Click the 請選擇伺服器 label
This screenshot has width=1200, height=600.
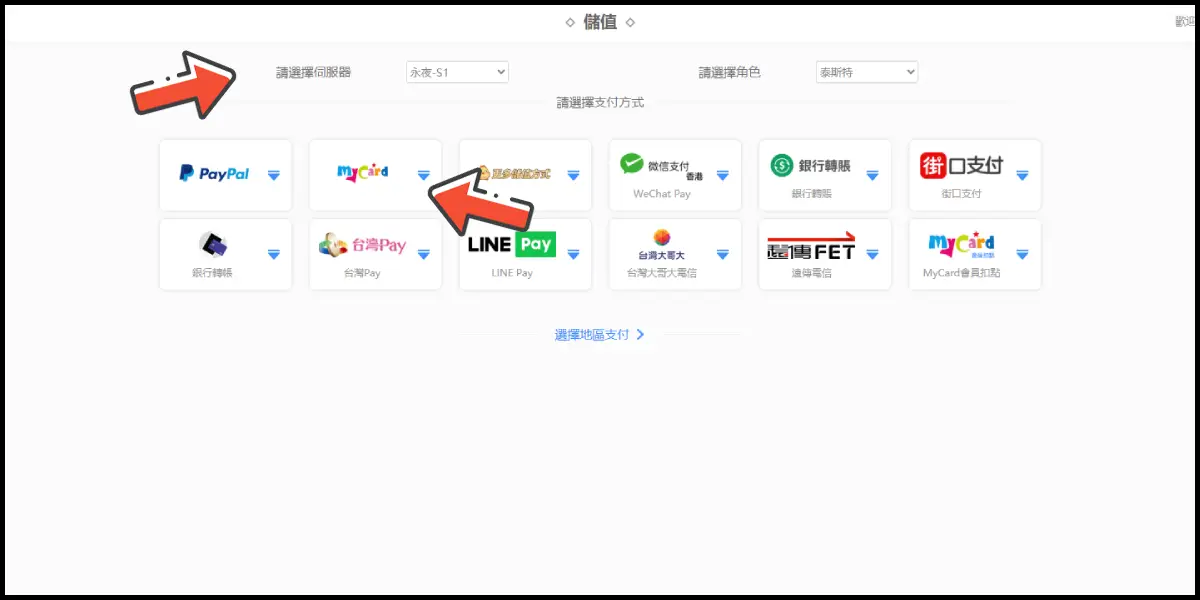pyautogui.click(x=314, y=72)
